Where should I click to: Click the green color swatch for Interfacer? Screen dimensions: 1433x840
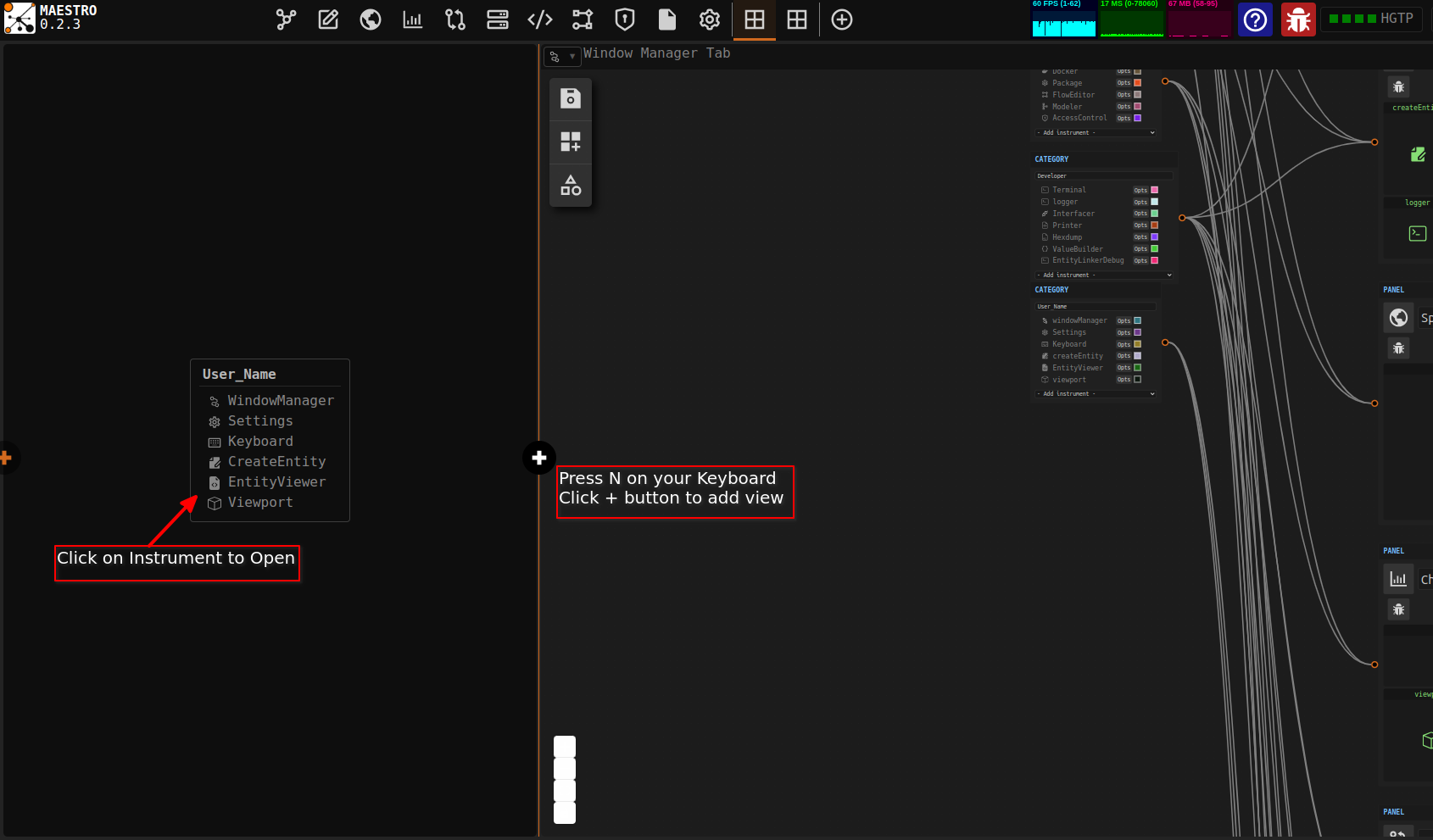point(1154,214)
